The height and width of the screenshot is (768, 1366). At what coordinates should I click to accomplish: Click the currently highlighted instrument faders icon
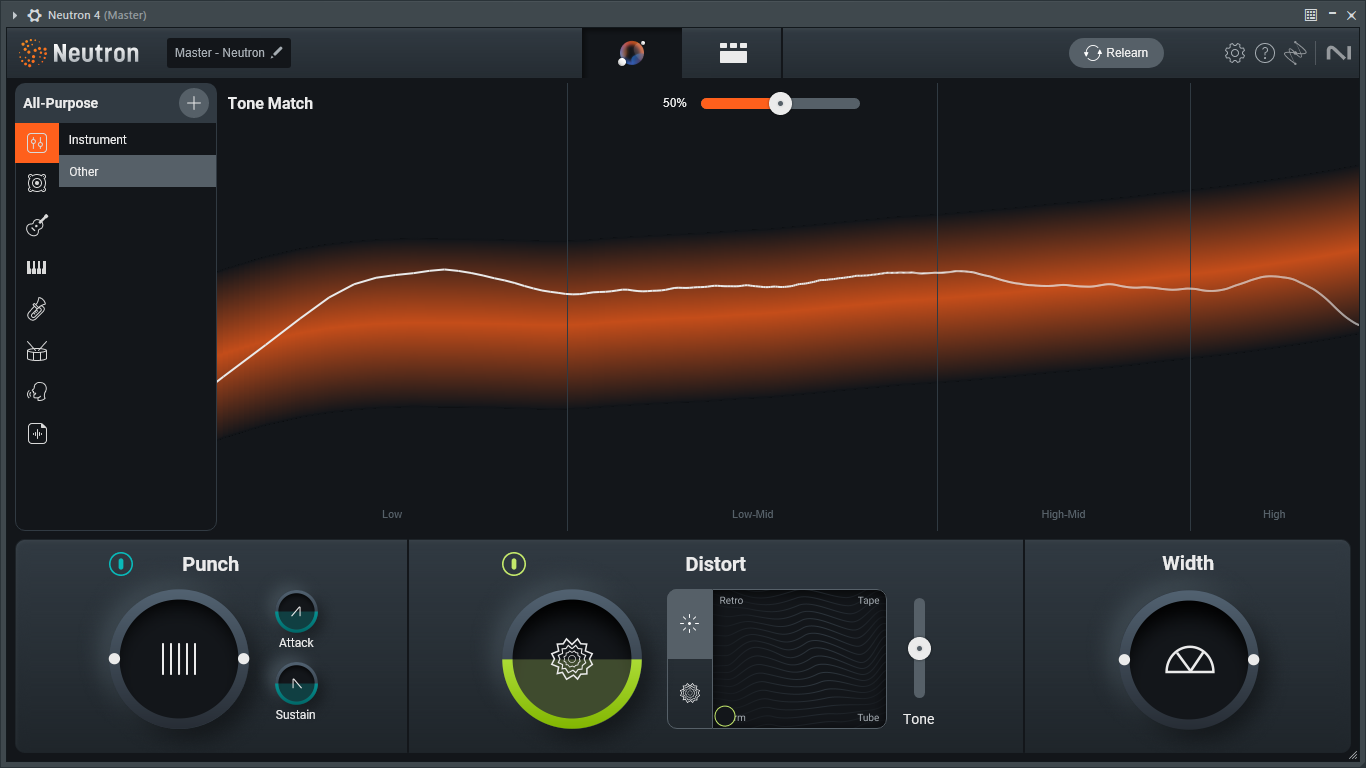[36, 142]
